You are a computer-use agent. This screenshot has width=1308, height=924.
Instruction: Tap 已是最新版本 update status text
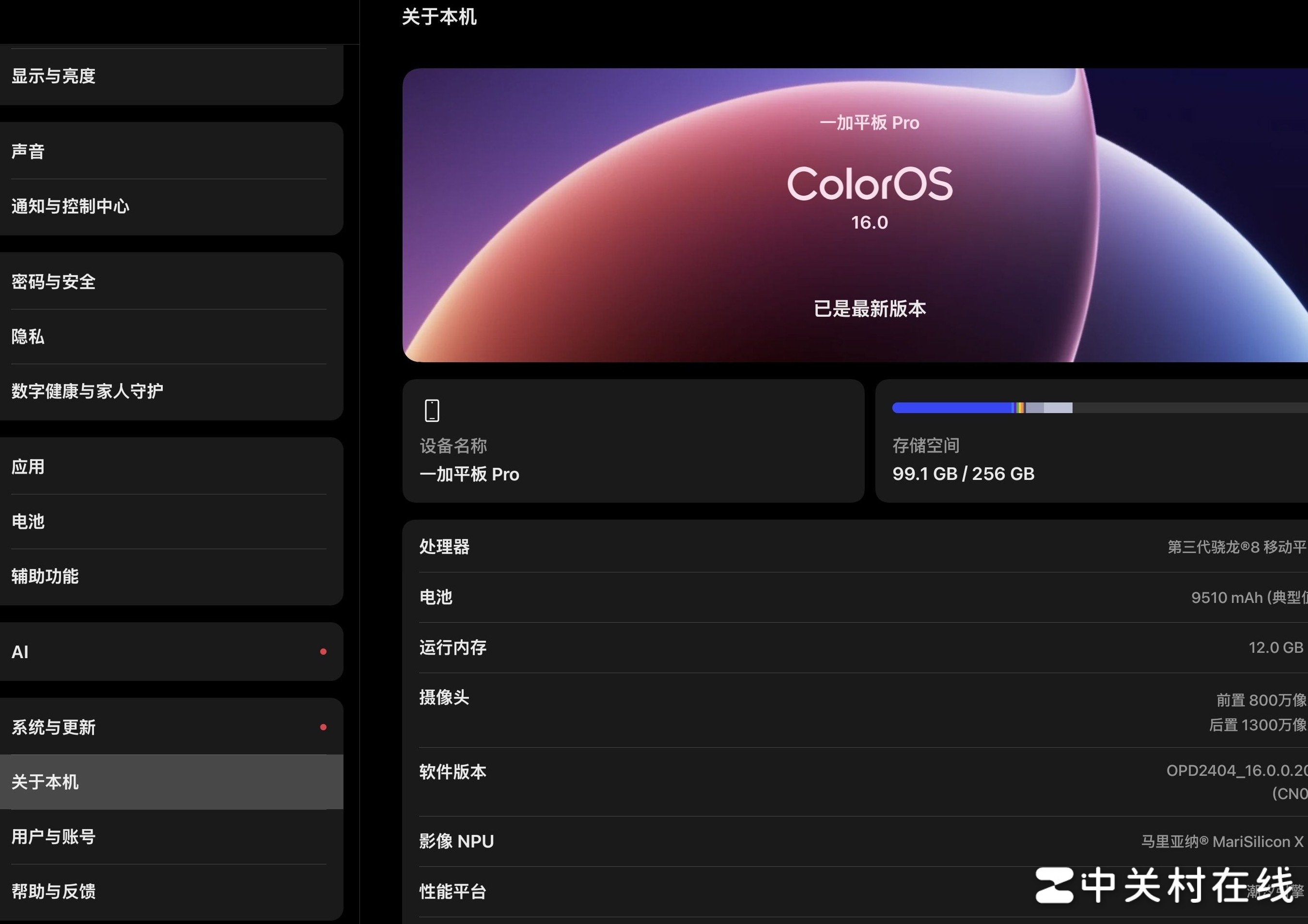pos(870,309)
